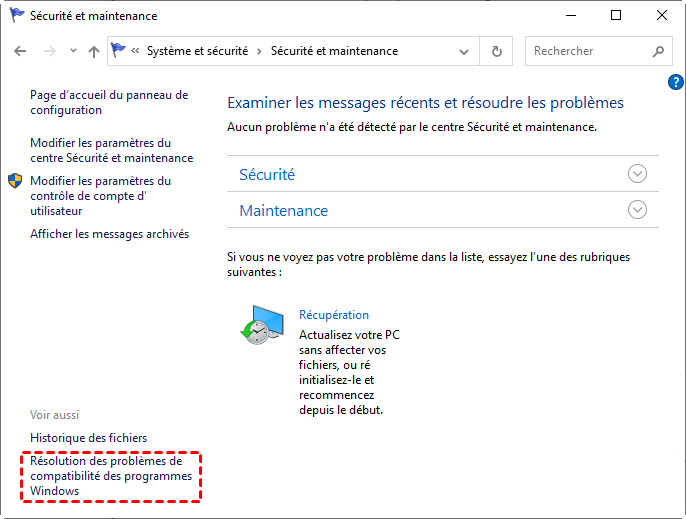Open help with the blue question mark
This screenshot has width=686, height=519.
point(676,82)
